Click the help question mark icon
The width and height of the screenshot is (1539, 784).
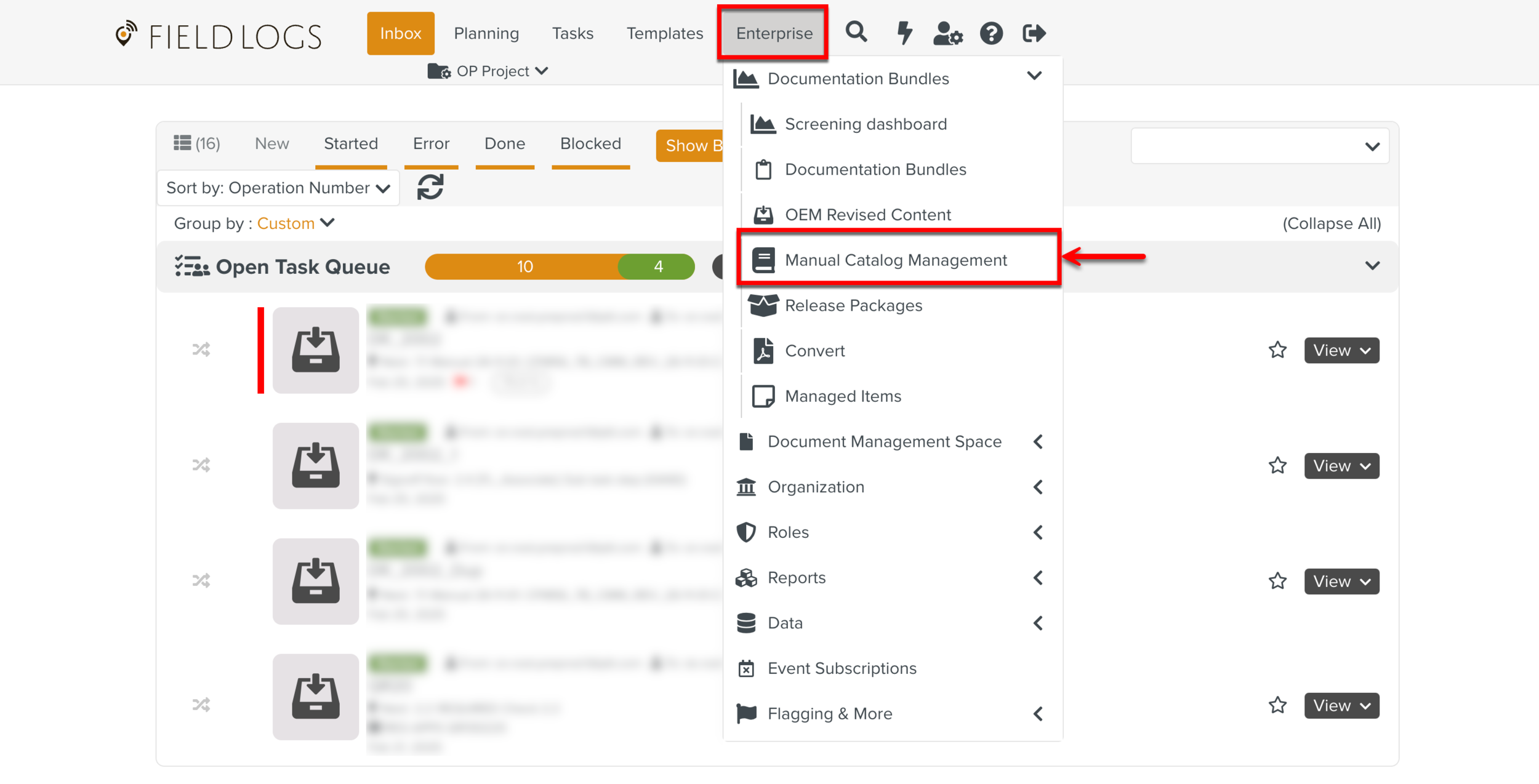click(x=991, y=33)
